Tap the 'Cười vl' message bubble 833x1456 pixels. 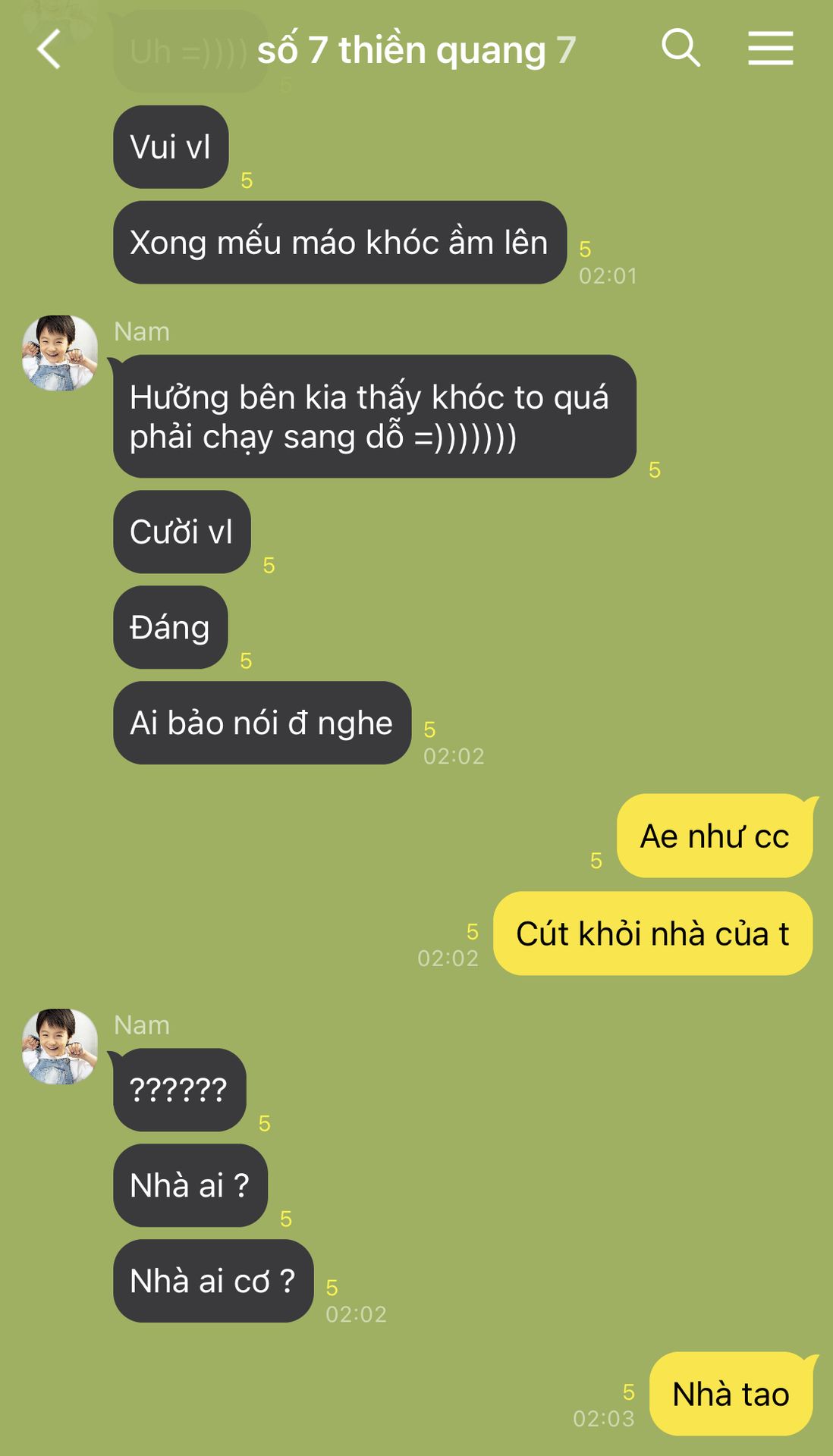pyautogui.click(x=182, y=532)
